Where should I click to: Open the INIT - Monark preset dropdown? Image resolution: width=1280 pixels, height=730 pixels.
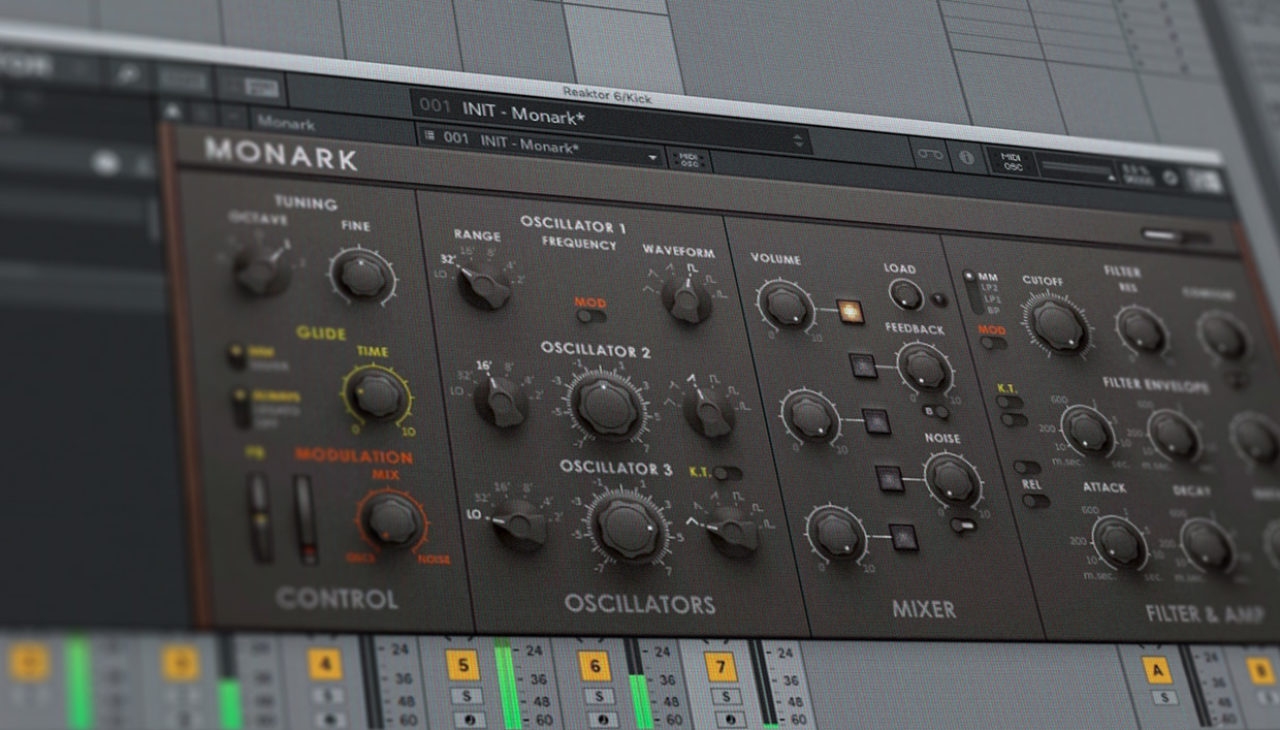coord(651,157)
